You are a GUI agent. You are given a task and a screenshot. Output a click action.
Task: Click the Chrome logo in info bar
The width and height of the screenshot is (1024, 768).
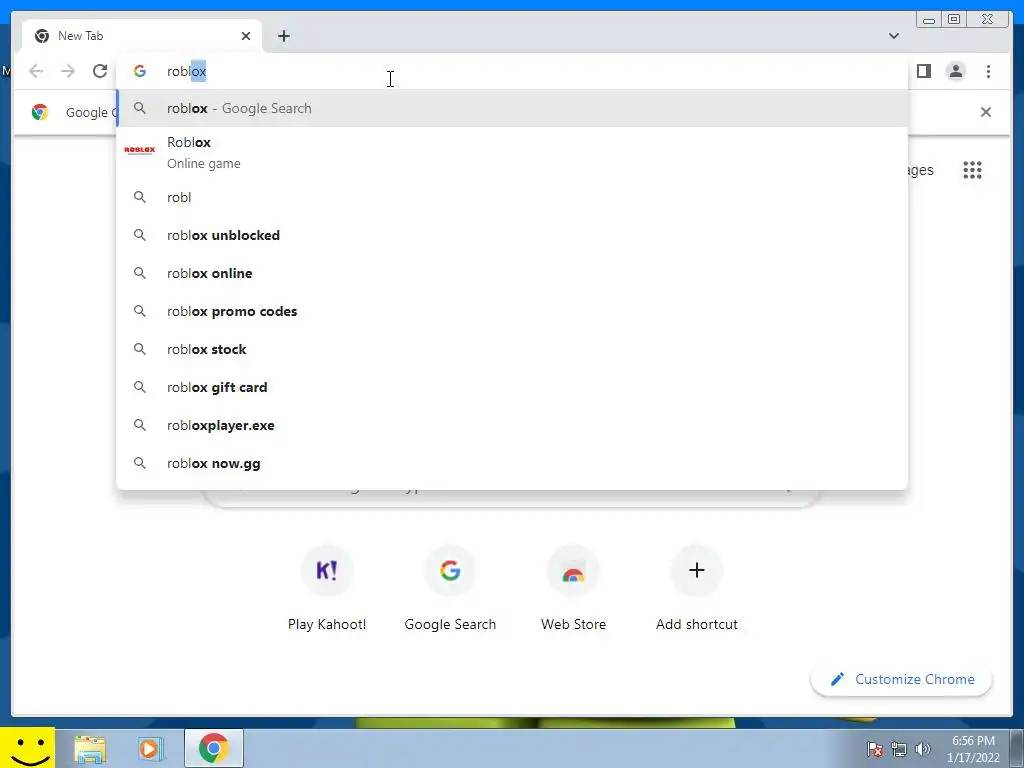tap(40, 112)
